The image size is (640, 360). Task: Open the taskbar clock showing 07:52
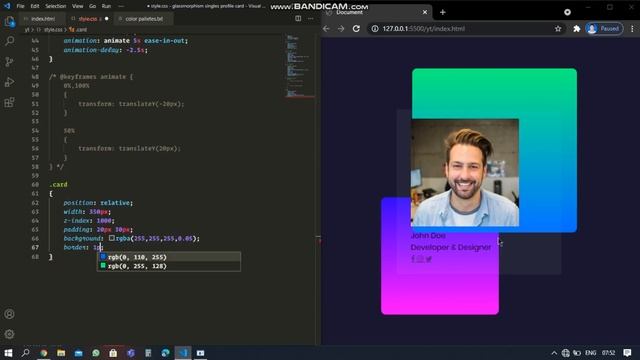click(x=609, y=353)
